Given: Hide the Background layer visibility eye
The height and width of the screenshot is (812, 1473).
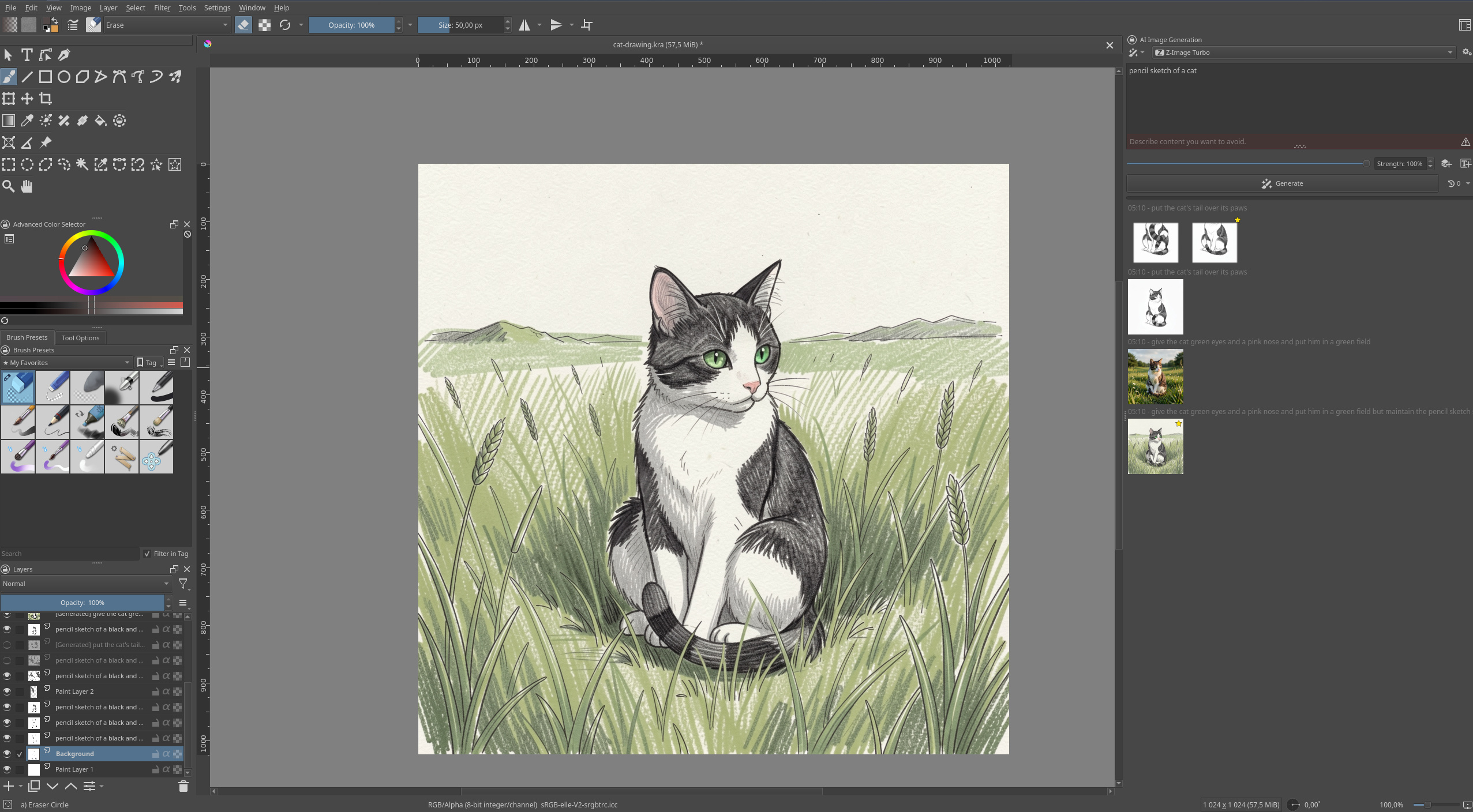Looking at the screenshot, I should (x=8, y=753).
